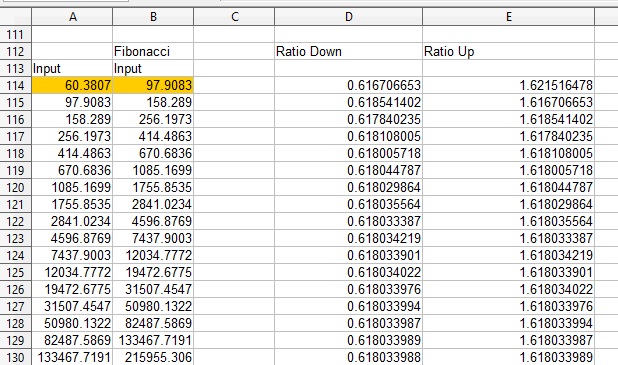Select row 113 header

tap(15, 68)
